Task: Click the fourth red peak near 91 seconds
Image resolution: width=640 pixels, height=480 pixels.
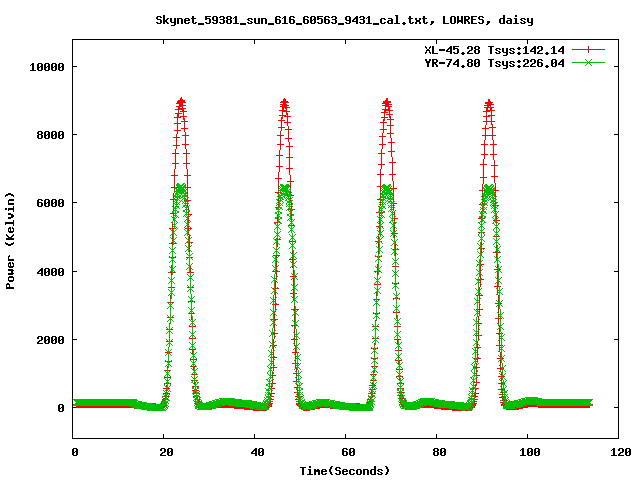Action: click(x=489, y=102)
